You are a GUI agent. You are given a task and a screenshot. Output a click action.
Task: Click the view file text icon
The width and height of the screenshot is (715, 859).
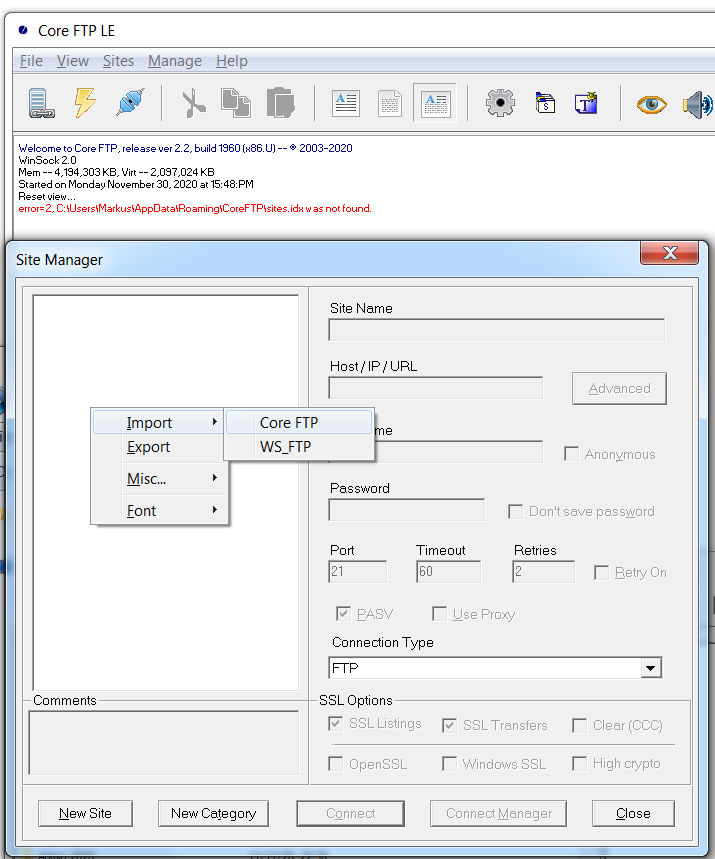[x=346, y=103]
